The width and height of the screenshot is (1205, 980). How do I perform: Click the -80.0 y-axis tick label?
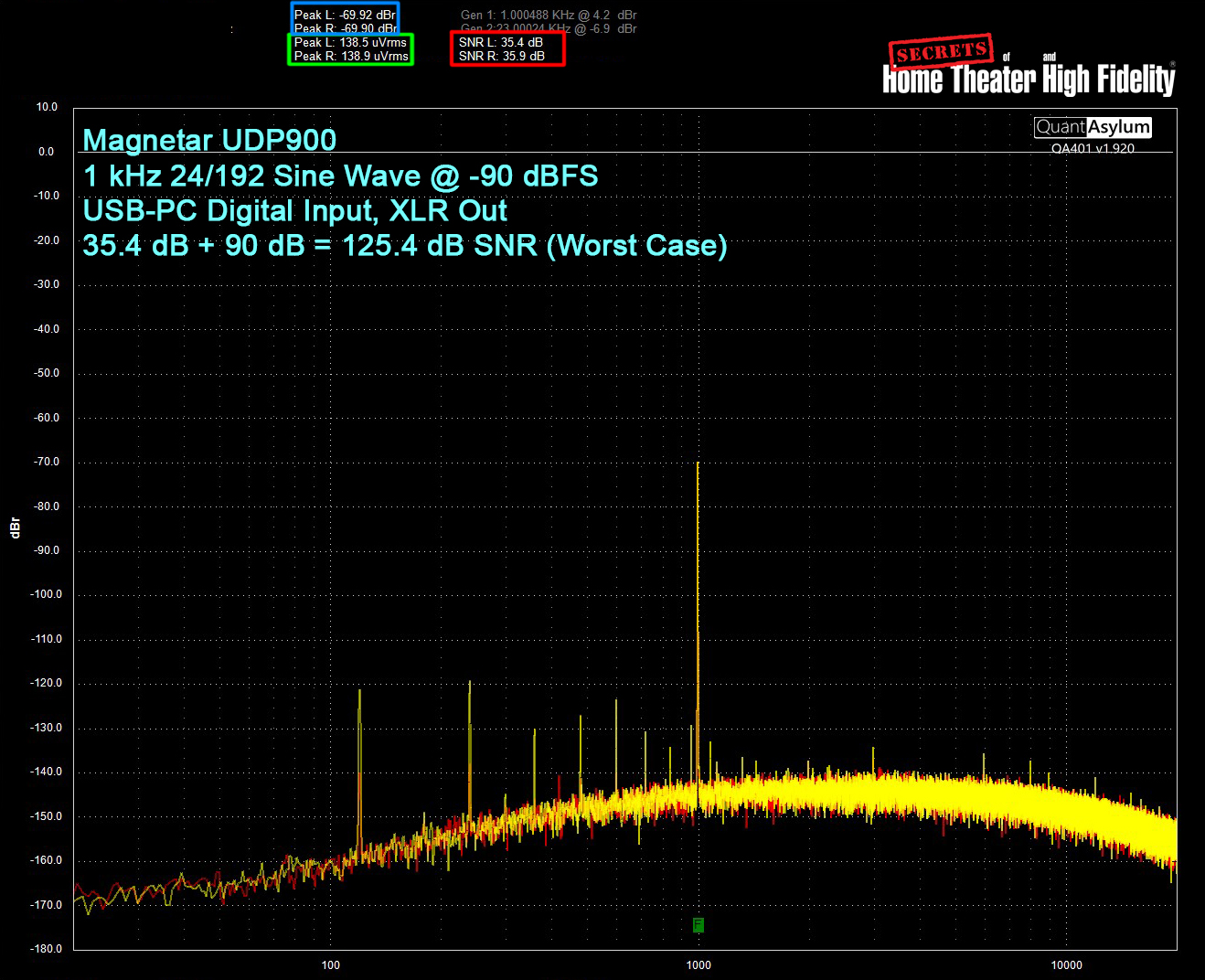[x=47, y=506]
